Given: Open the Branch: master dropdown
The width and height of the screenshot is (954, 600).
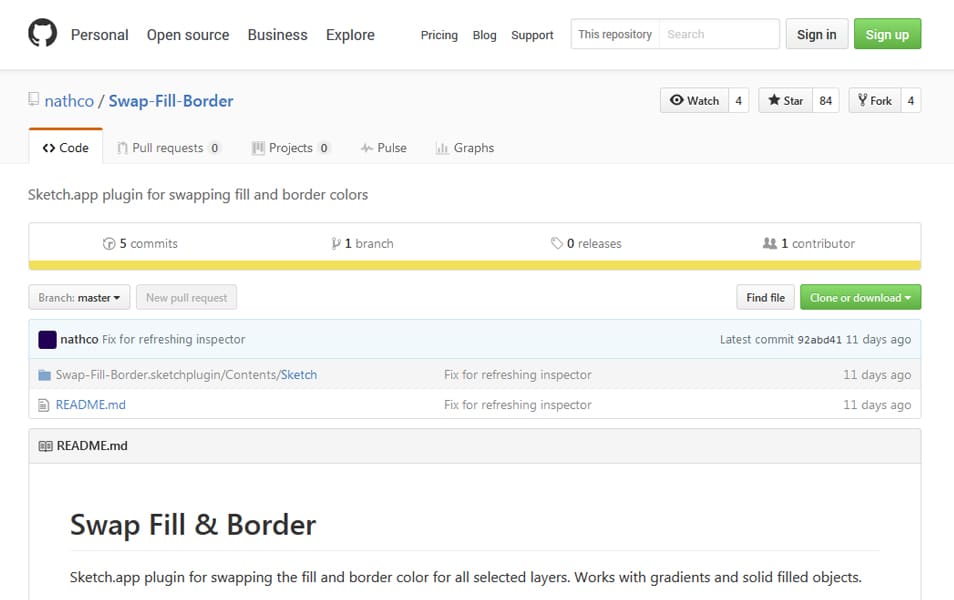Looking at the screenshot, I should click(x=79, y=298).
